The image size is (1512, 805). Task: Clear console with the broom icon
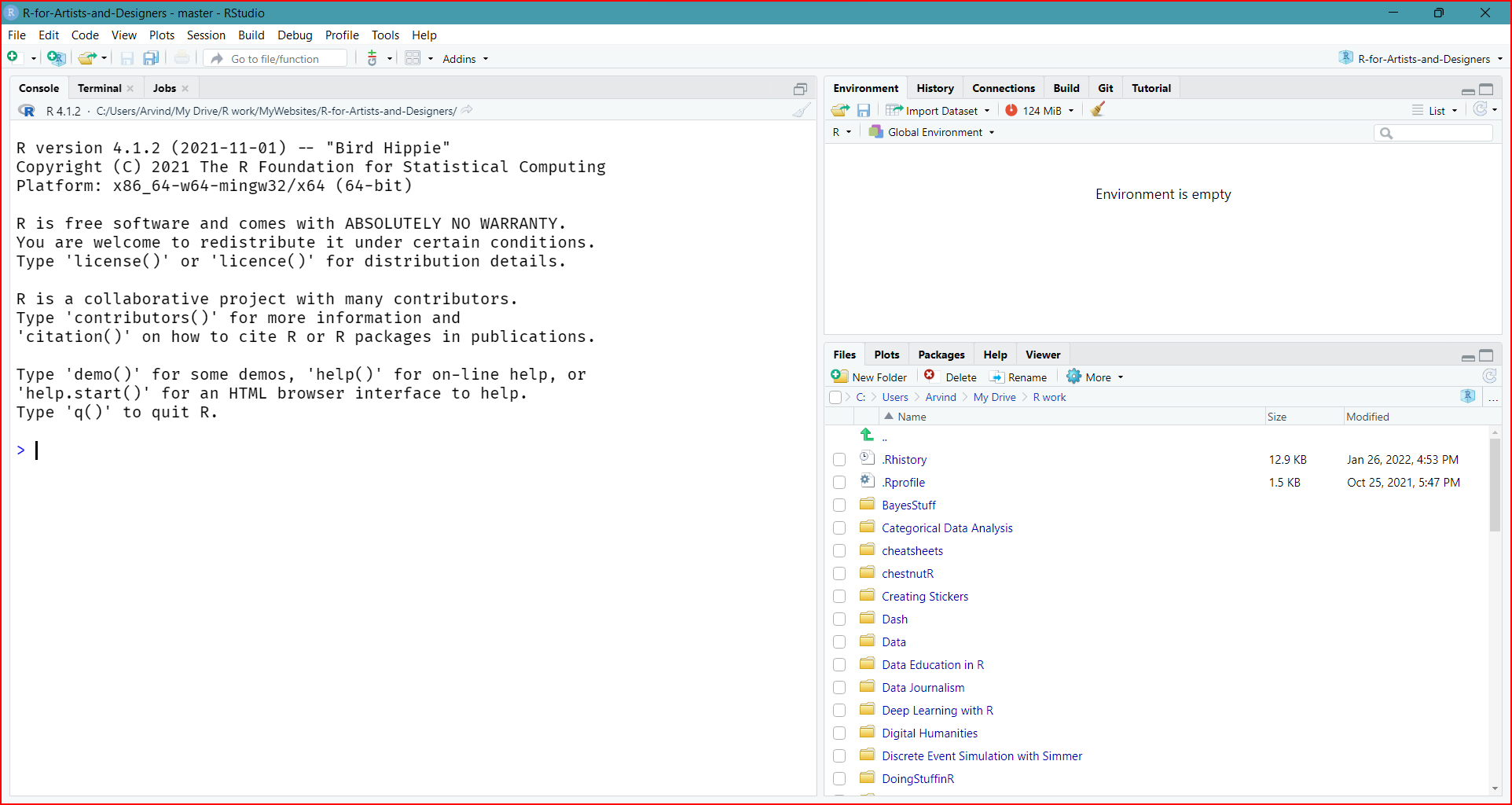pyautogui.click(x=801, y=111)
